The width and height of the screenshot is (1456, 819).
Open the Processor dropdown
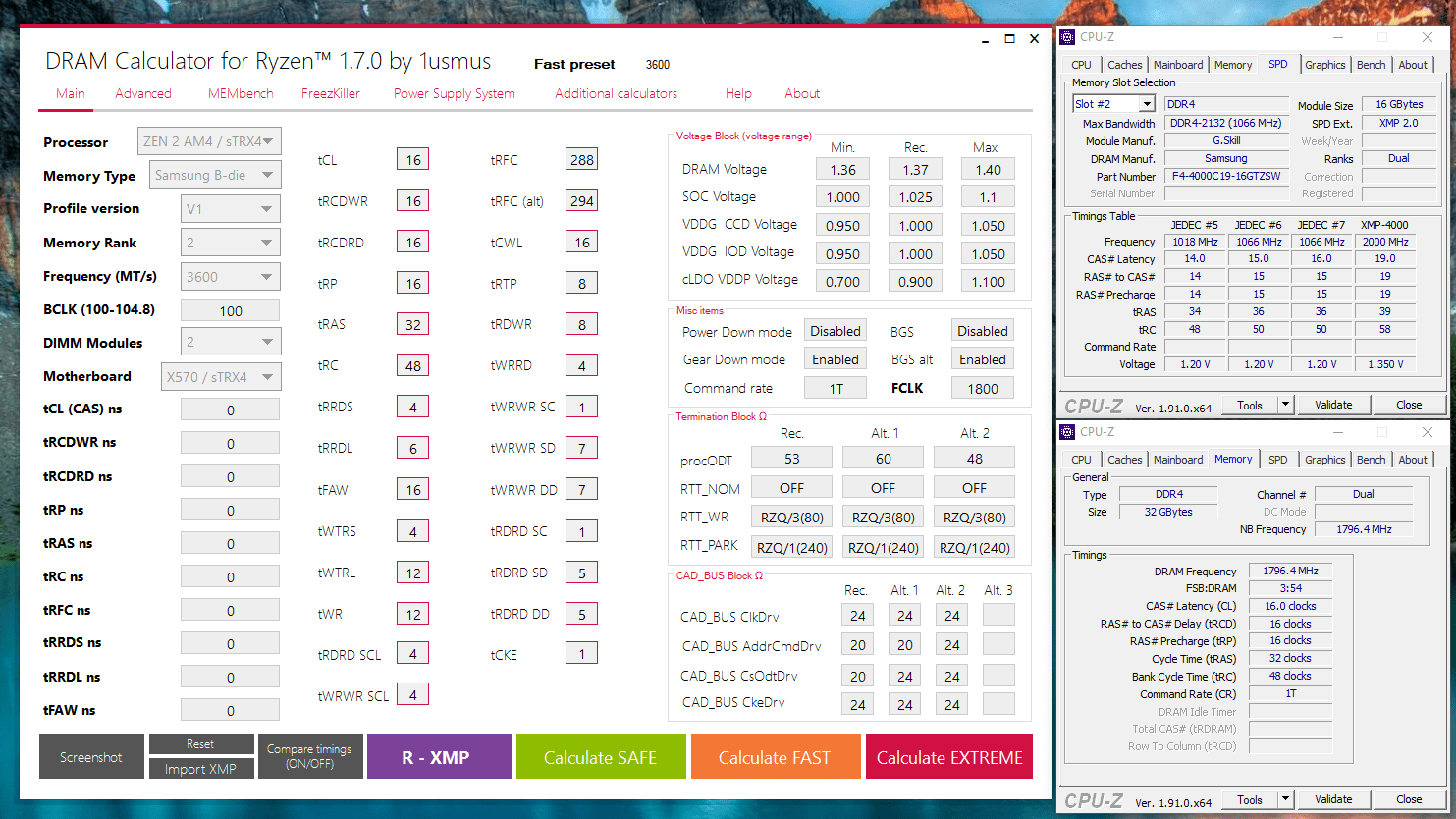[x=209, y=141]
